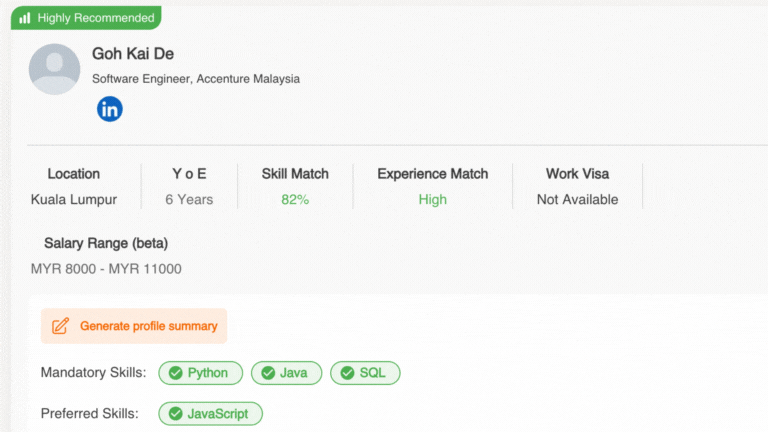Click the Software Engineer, Accenture Malaysia subtitle
768x432 pixels.
(x=196, y=79)
